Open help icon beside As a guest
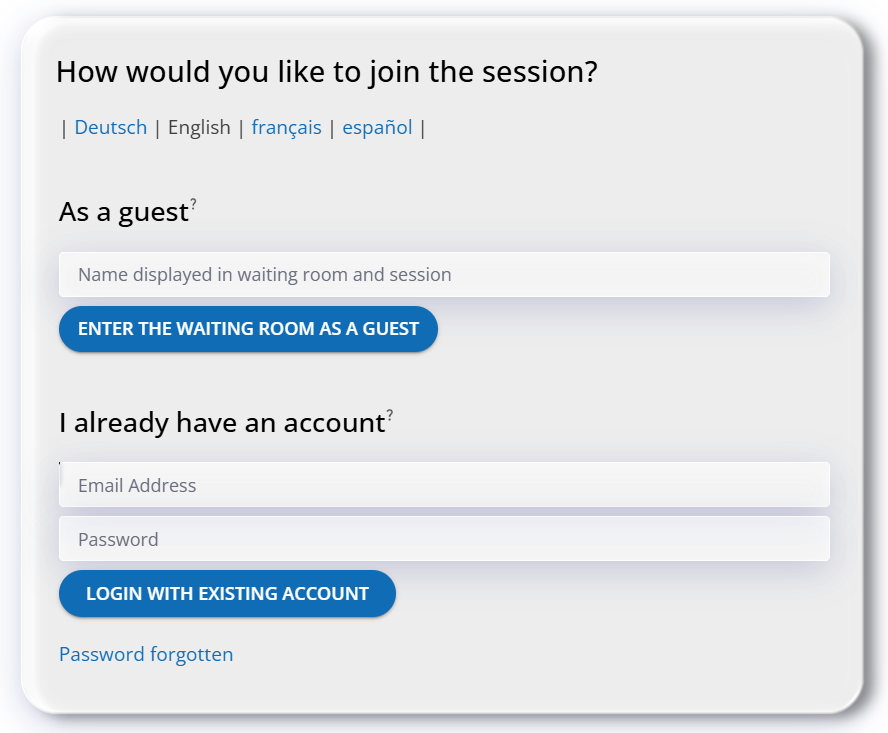Viewport: 888px width, 733px height. (194, 204)
